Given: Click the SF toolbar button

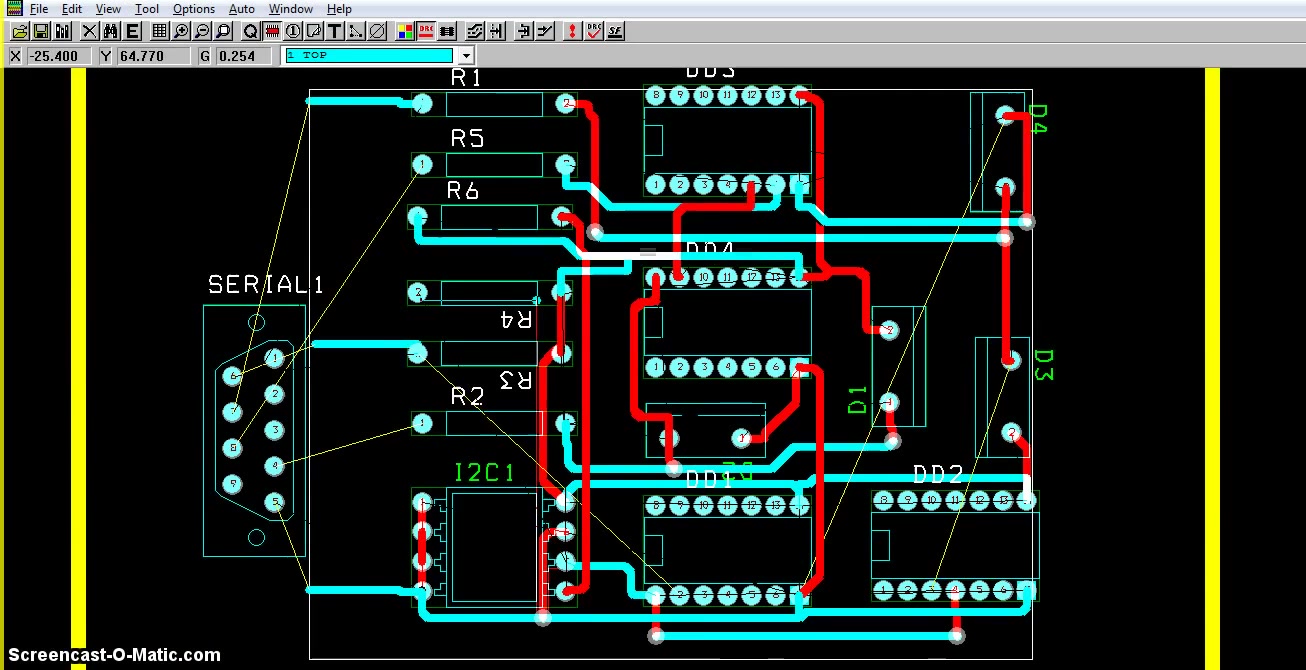Looking at the screenshot, I should (615, 31).
